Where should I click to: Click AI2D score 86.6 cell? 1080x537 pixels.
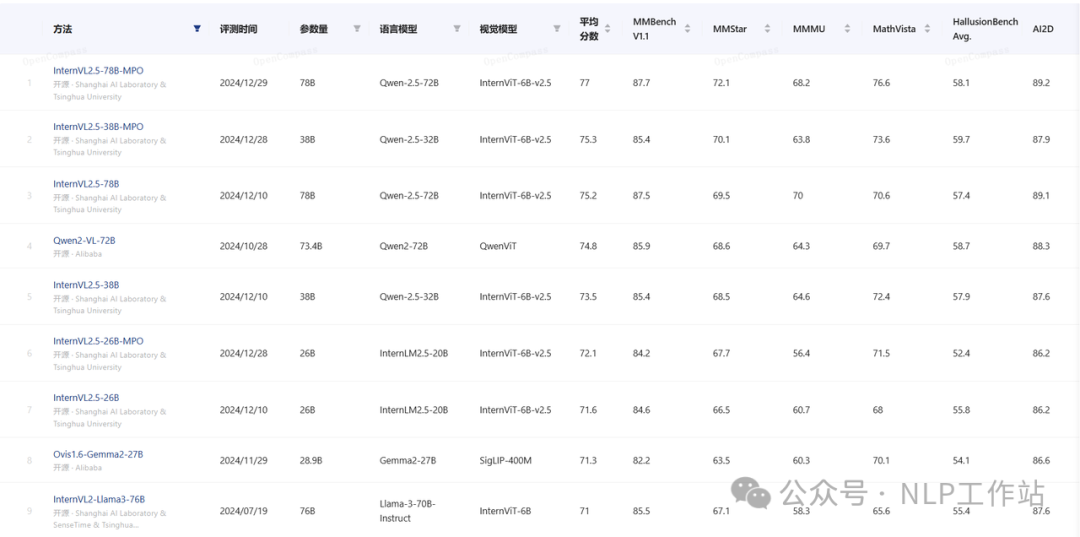point(1041,461)
